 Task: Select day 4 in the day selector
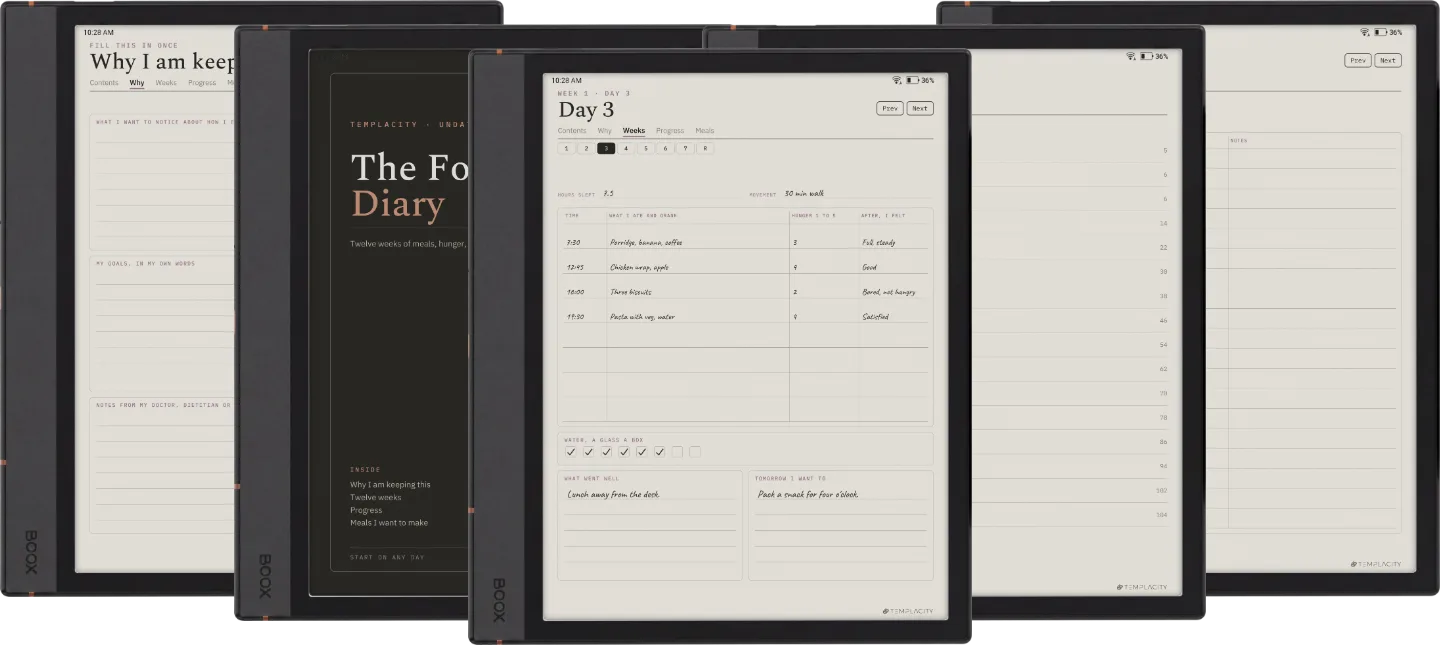pyautogui.click(x=626, y=148)
